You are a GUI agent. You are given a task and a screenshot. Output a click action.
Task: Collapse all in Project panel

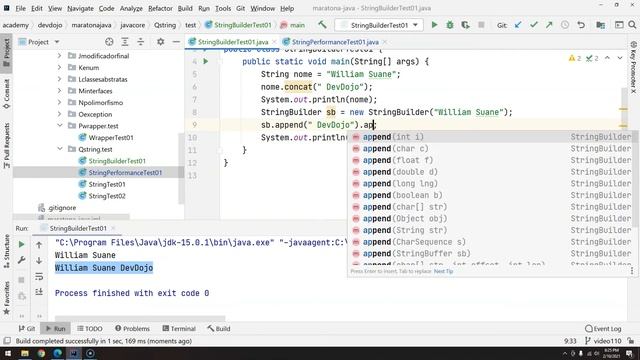click(140, 42)
